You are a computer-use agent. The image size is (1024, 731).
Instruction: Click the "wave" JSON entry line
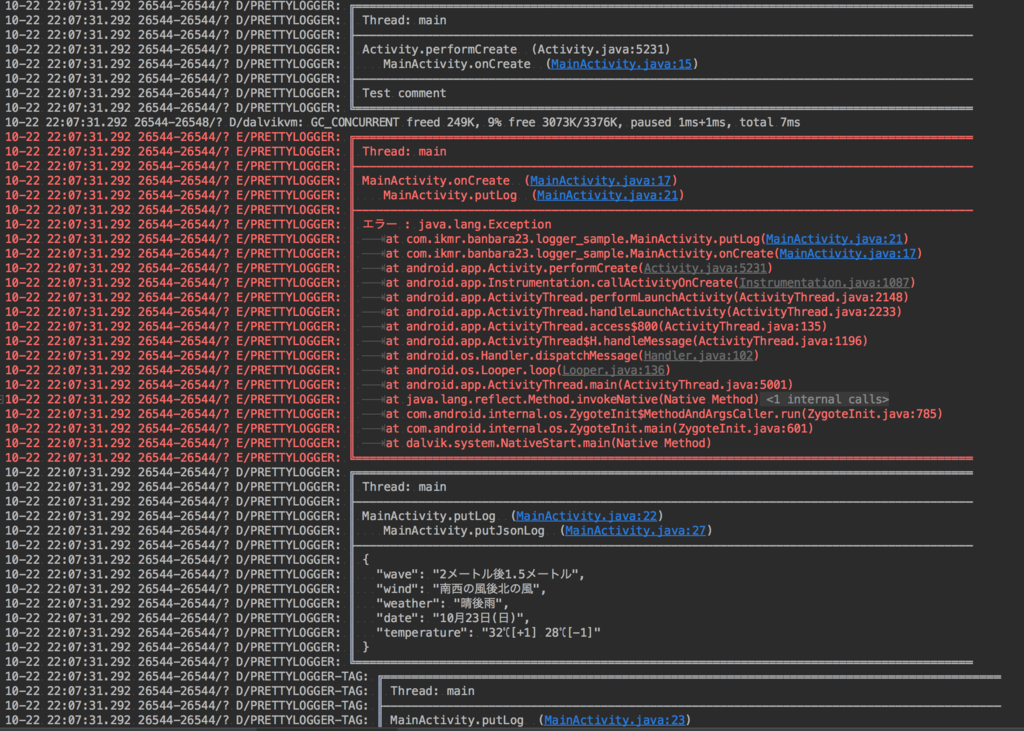481,574
